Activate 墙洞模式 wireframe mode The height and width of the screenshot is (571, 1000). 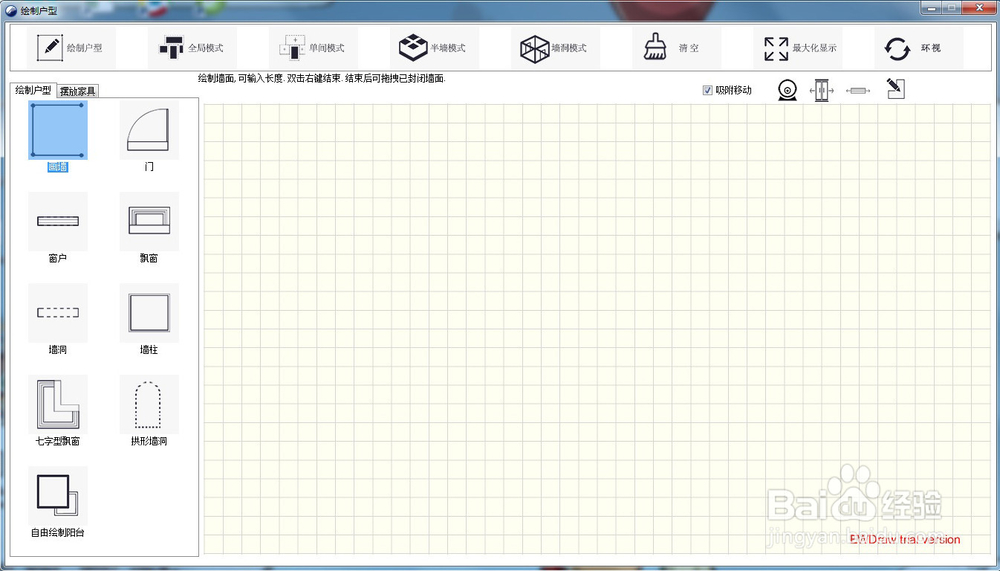click(555, 48)
